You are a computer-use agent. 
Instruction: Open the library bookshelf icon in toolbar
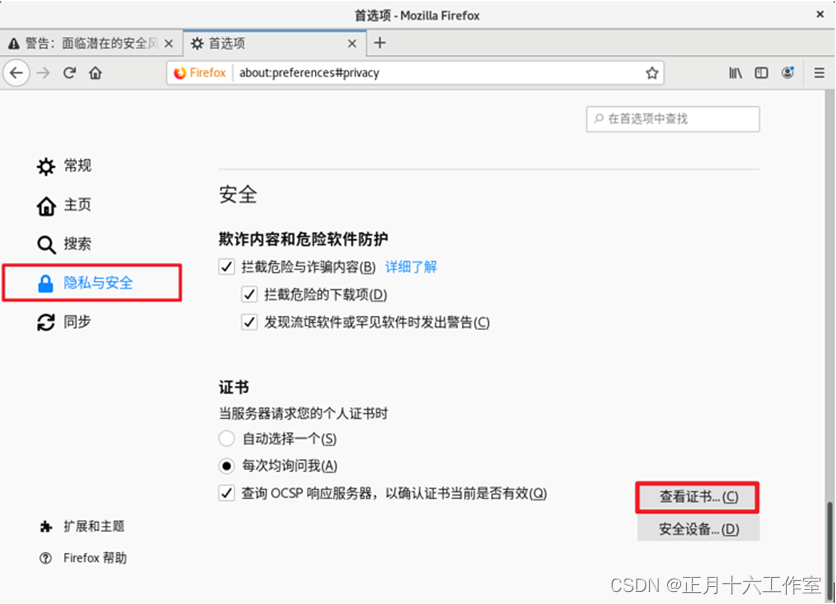click(735, 72)
